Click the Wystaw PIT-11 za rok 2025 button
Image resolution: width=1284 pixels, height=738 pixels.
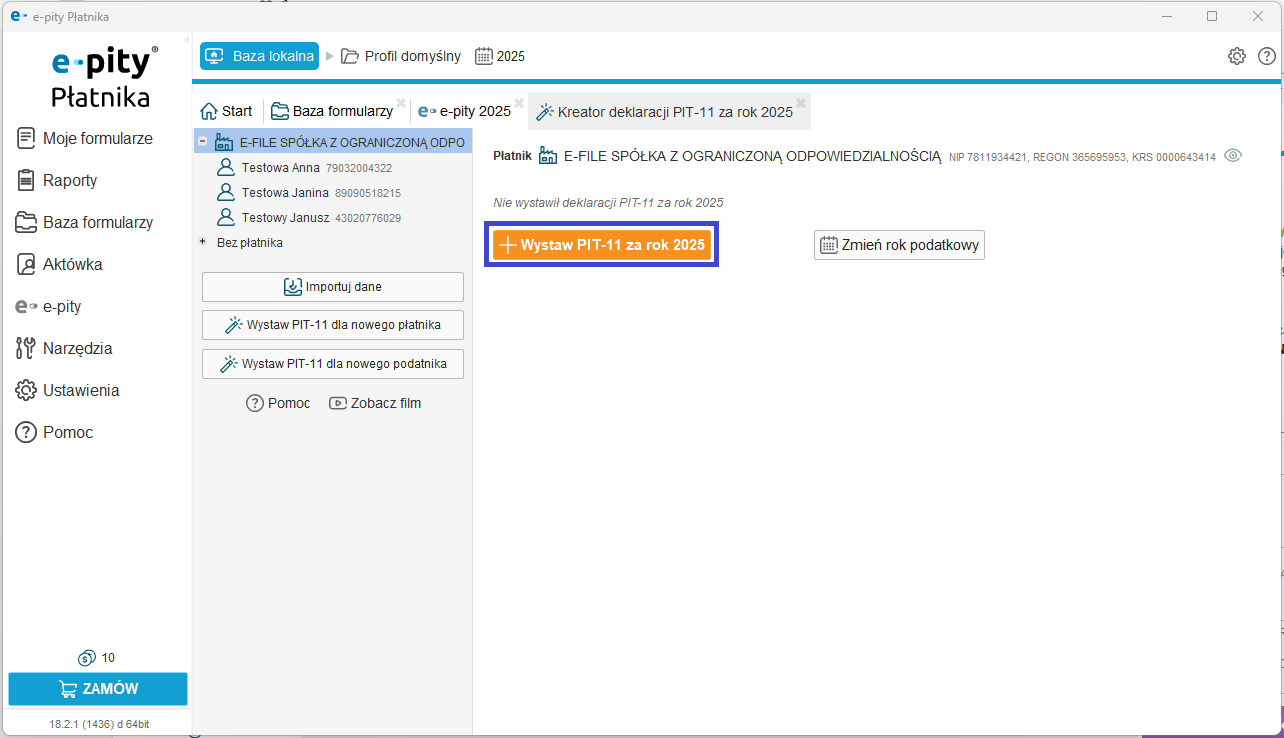[x=602, y=245]
